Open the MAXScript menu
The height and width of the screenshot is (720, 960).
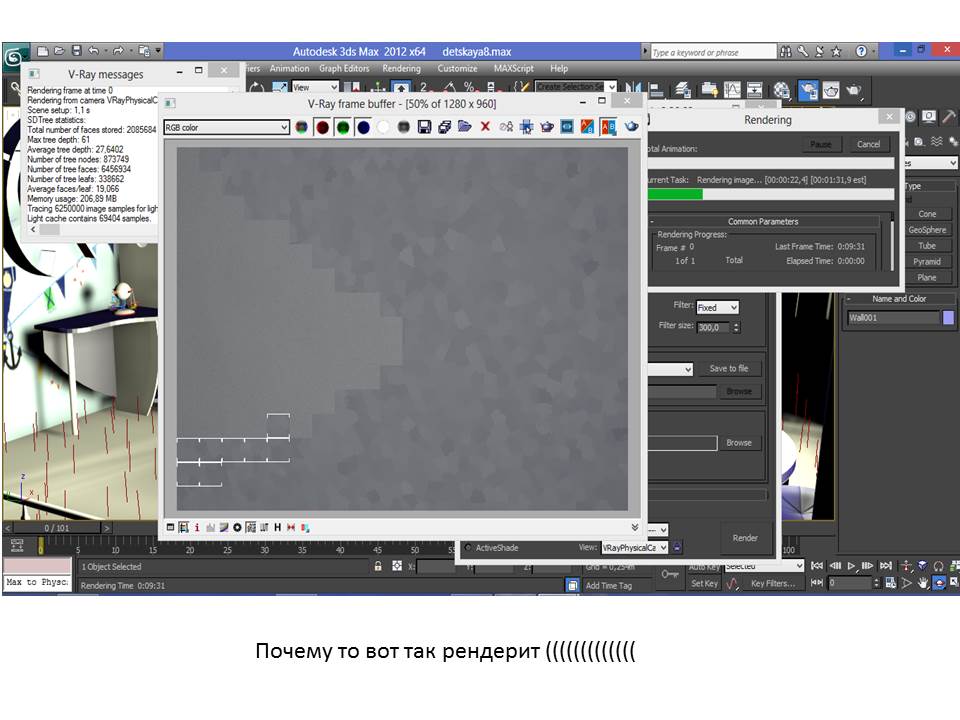pyautogui.click(x=514, y=69)
